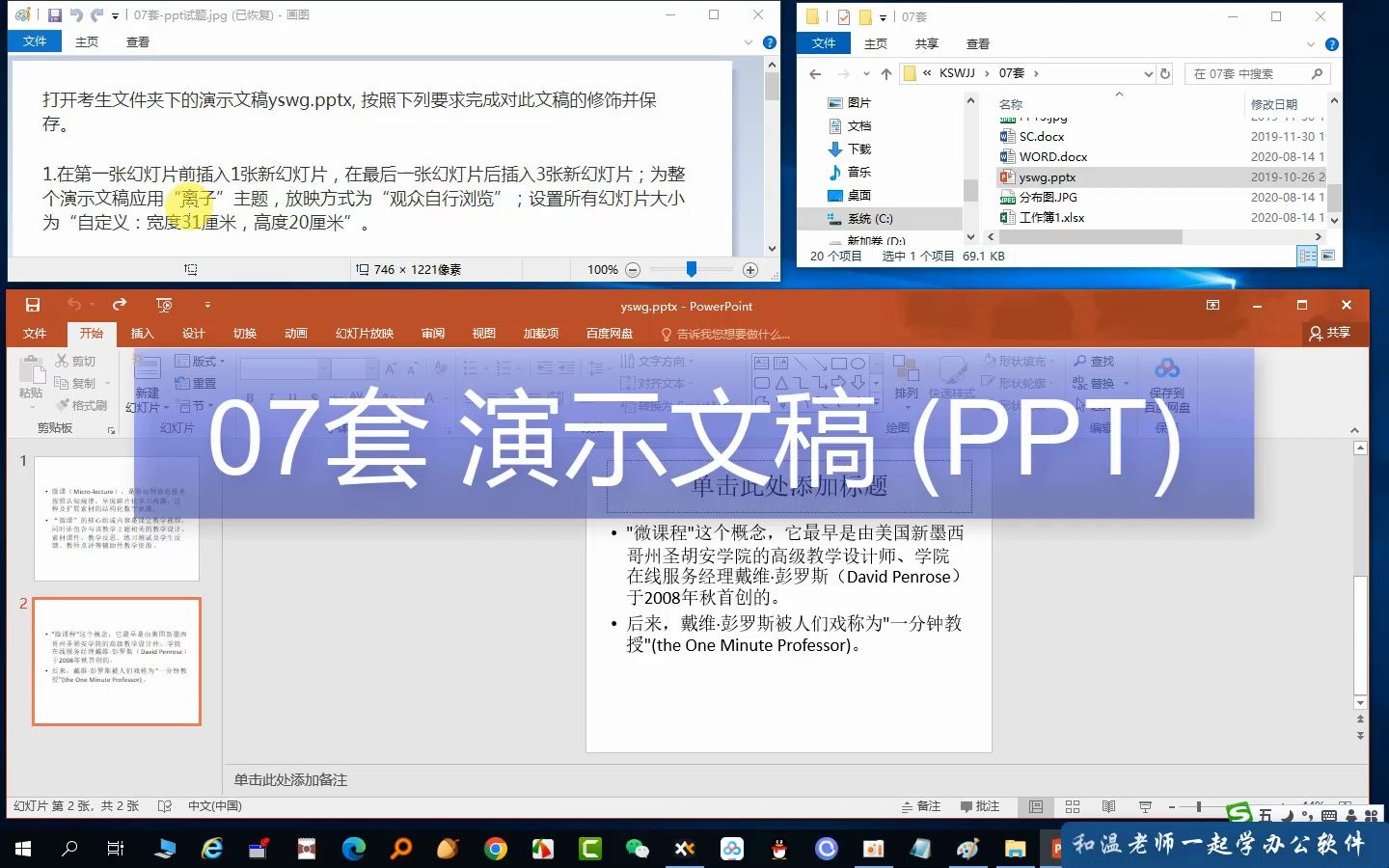Enable Normal view in the status bar
This screenshot has height=868, width=1389.
(1036, 806)
